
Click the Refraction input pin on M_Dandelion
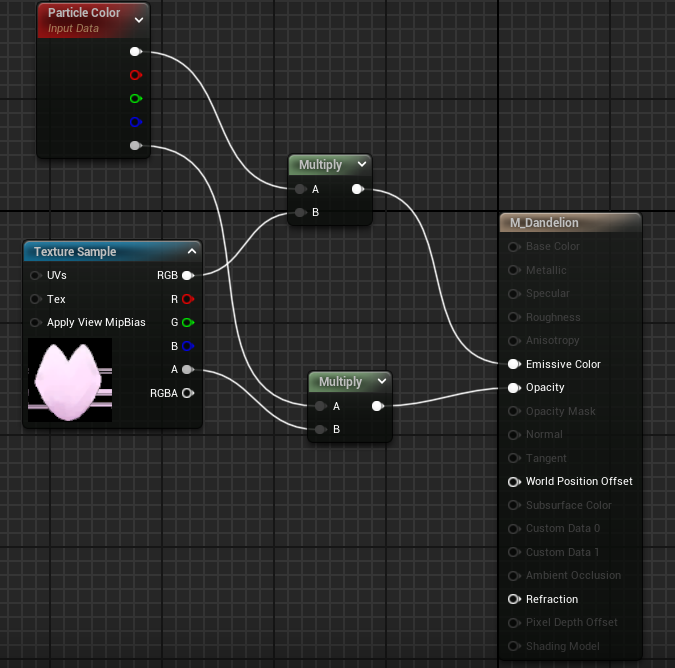point(514,599)
